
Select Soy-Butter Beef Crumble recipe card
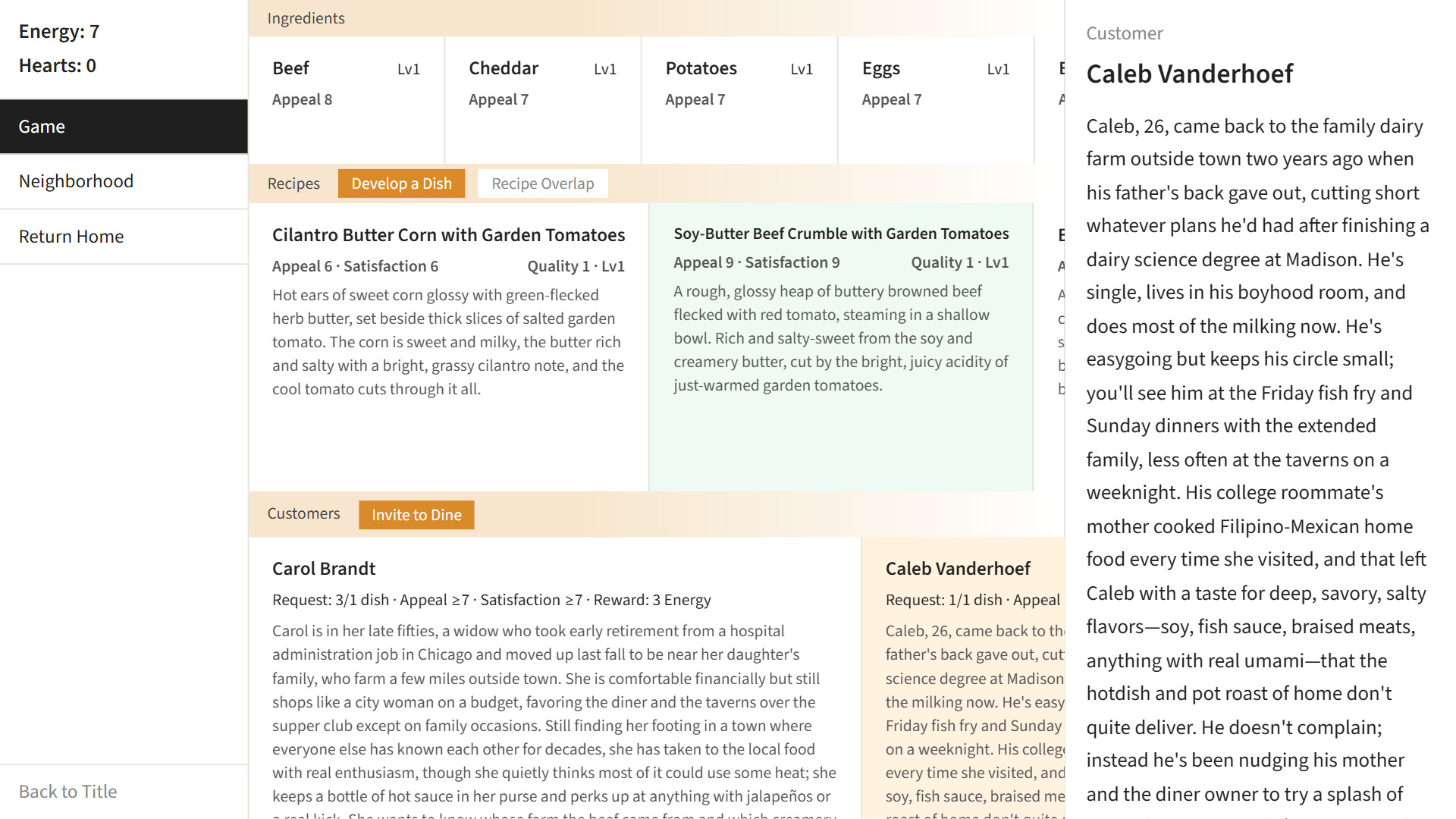pos(841,347)
